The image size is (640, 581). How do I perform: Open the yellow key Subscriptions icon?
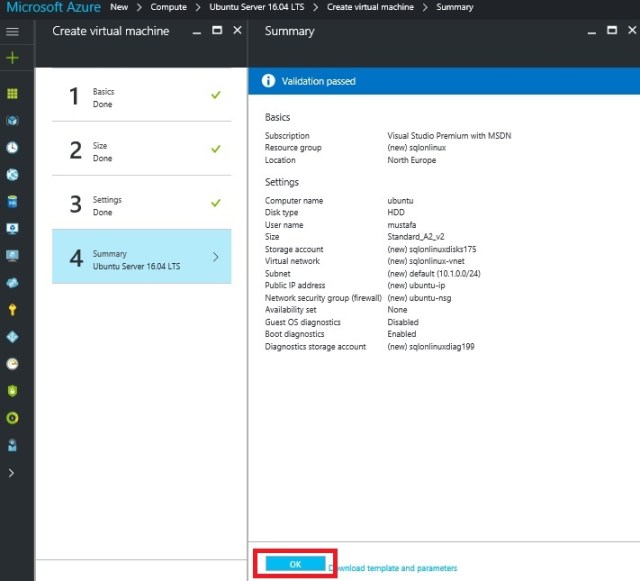[12, 310]
